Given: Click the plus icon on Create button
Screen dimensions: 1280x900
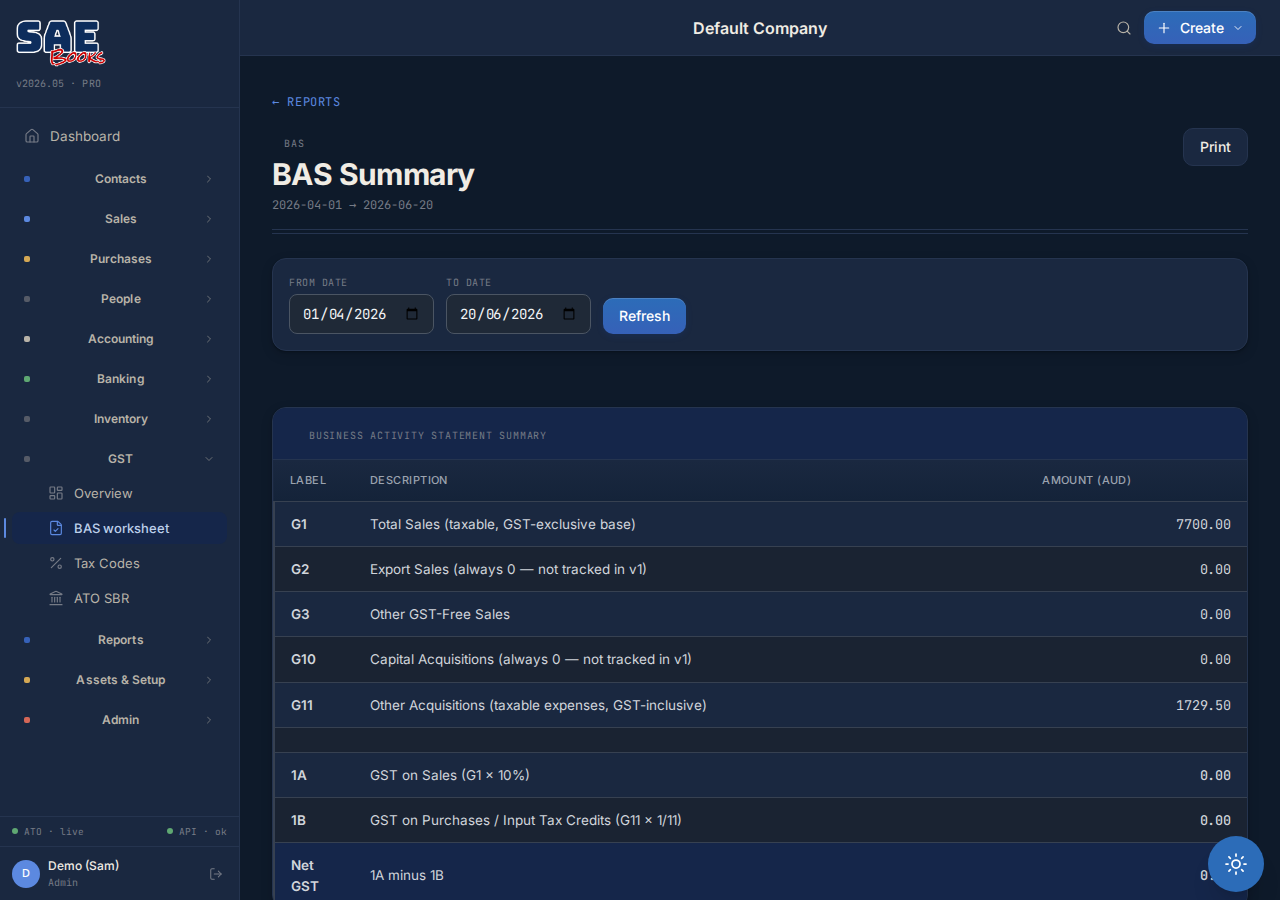Looking at the screenshot, I should pos(1164,28).
